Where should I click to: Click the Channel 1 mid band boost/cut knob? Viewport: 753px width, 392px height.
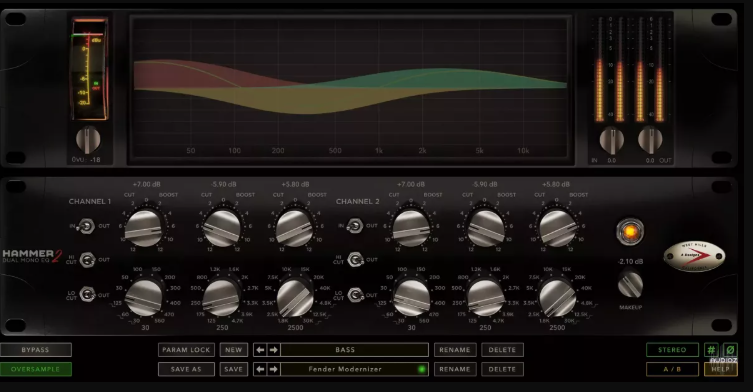pyautogui.click(x=221, y=228)
